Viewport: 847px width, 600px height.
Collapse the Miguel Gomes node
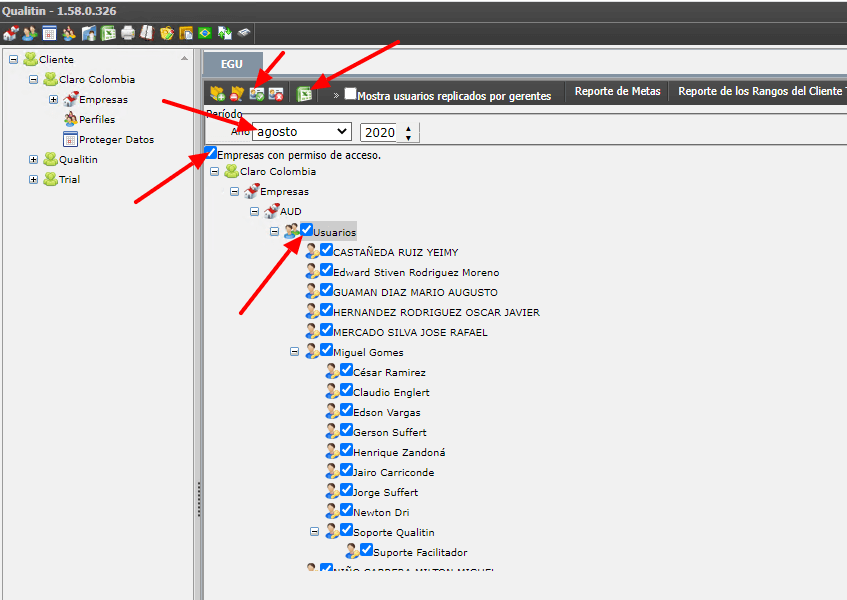(294, 352)
